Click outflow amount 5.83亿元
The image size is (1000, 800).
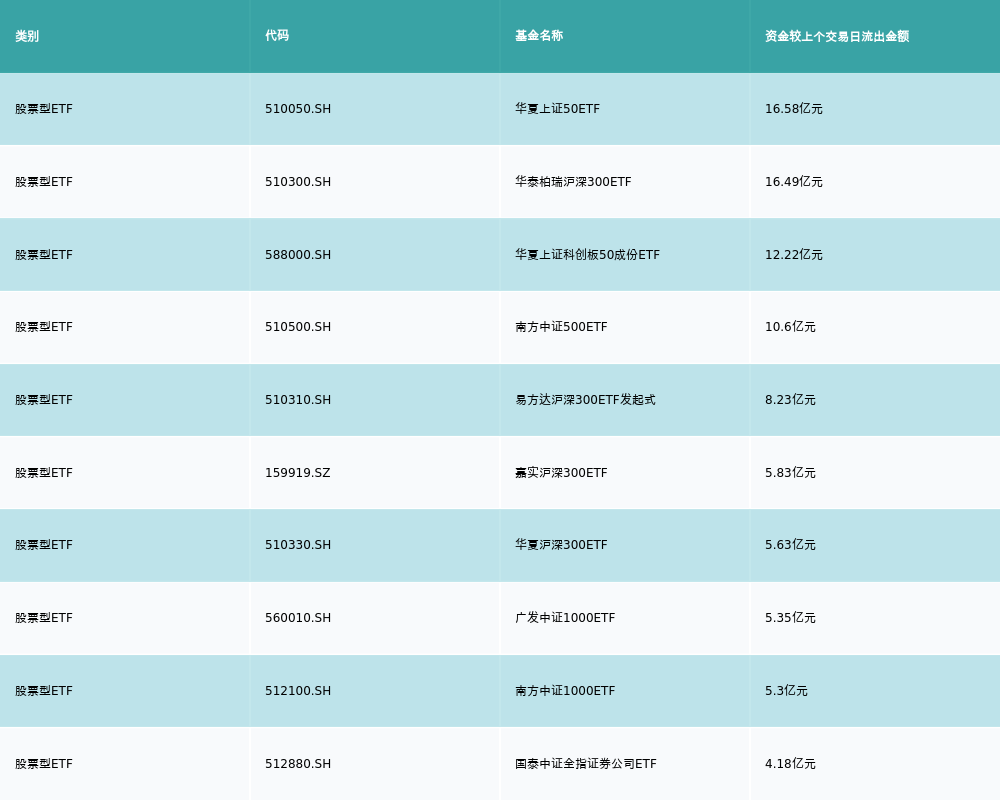(x=790, y=473)
